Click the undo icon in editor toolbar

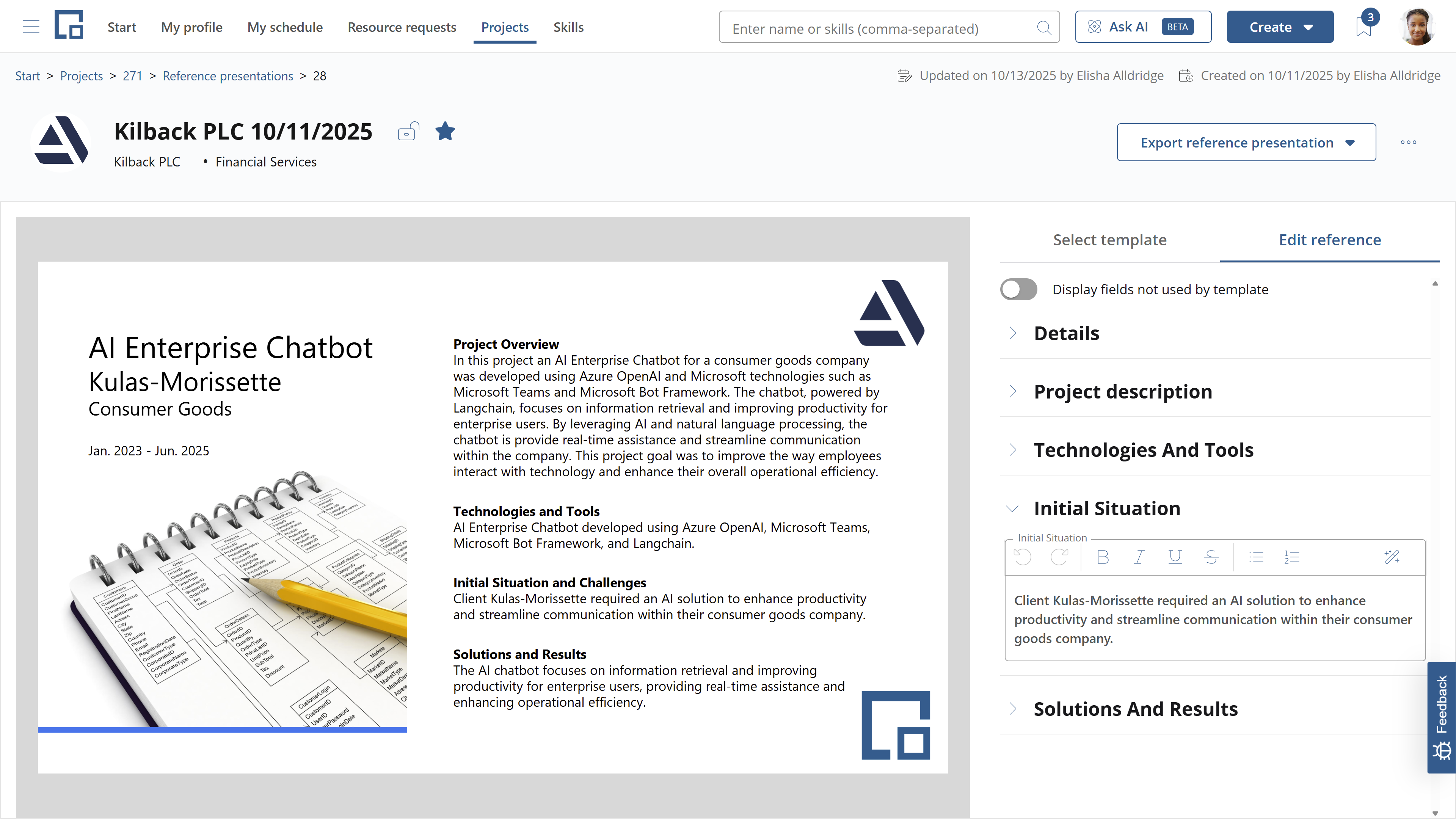[x=1022, y=557]
